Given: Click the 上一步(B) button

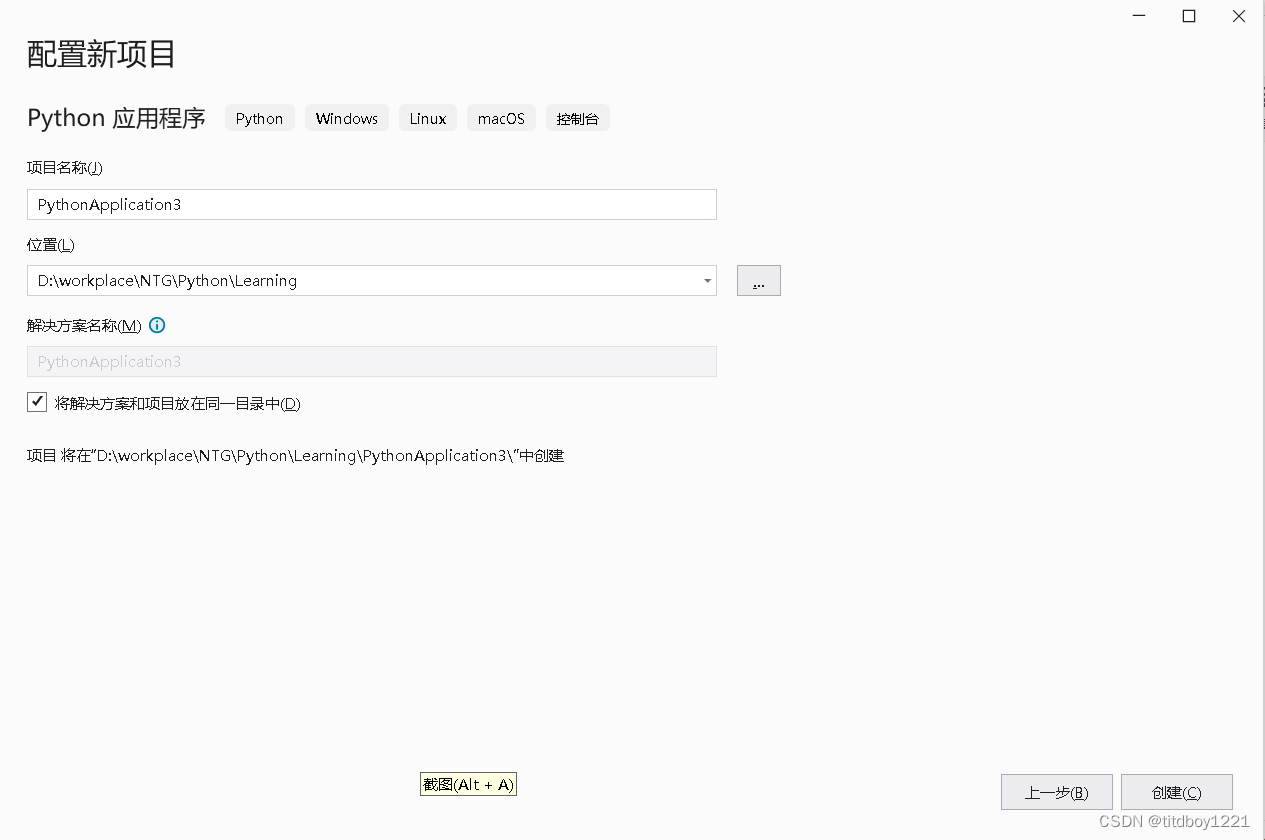Looking at the screenshot, I should (x=1056, y=791).
